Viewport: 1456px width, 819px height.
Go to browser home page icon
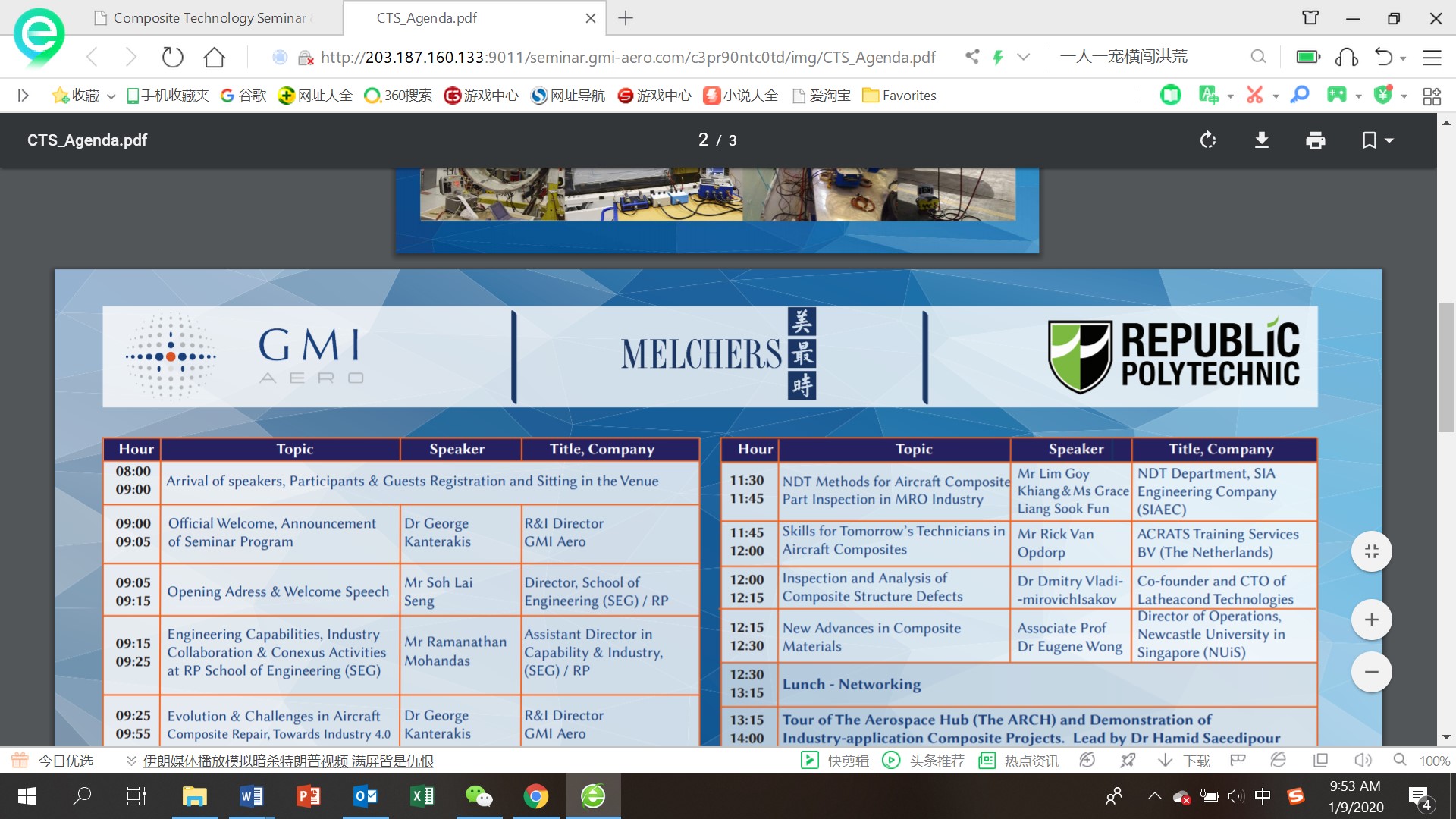coord(215,57)
